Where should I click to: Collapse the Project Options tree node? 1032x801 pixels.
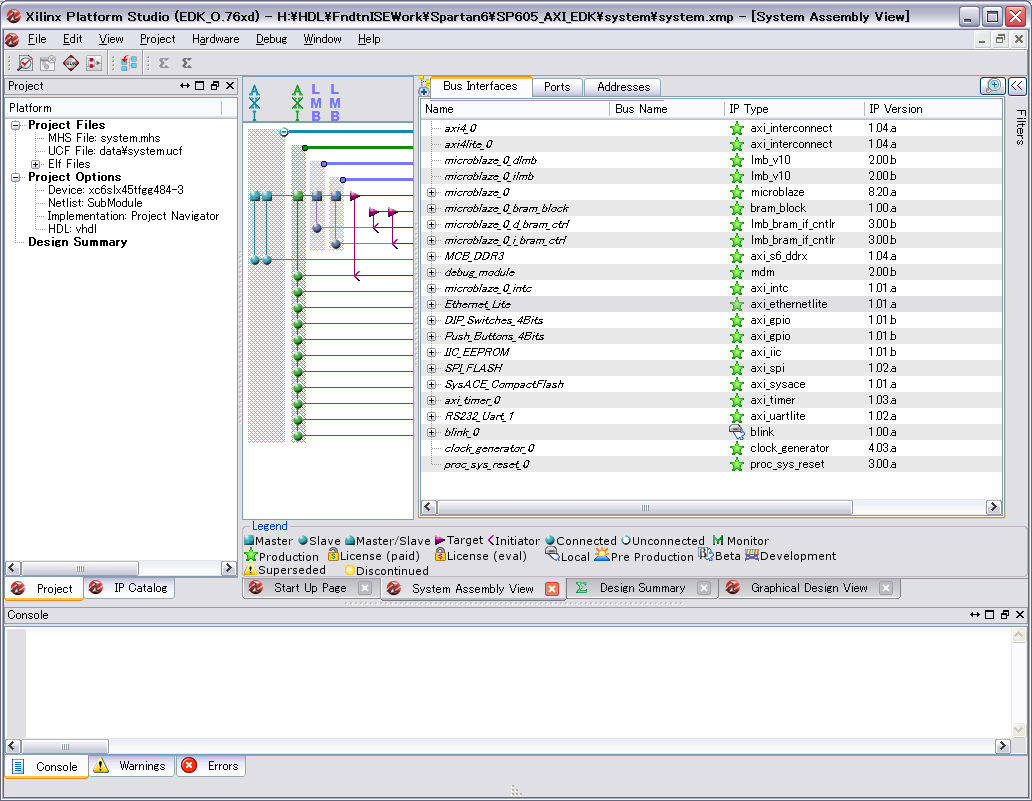15,177
